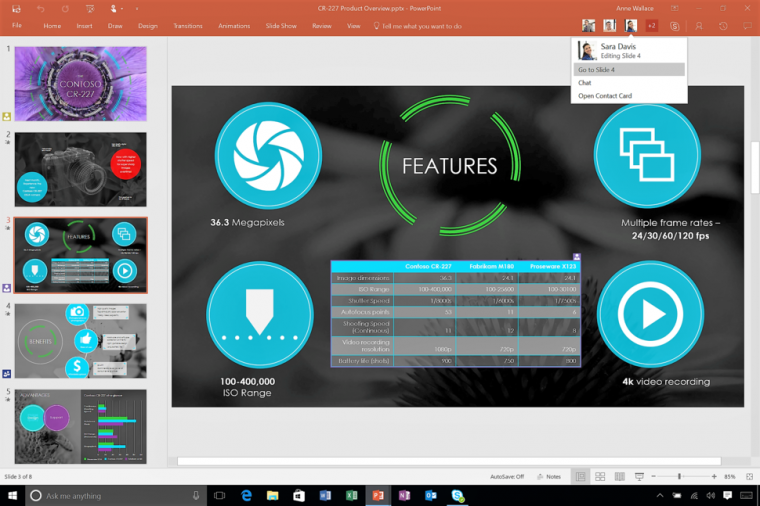Select the 4k video recording caption
The height and width of the screenshot is (506, 760).
tap(666, 382)
